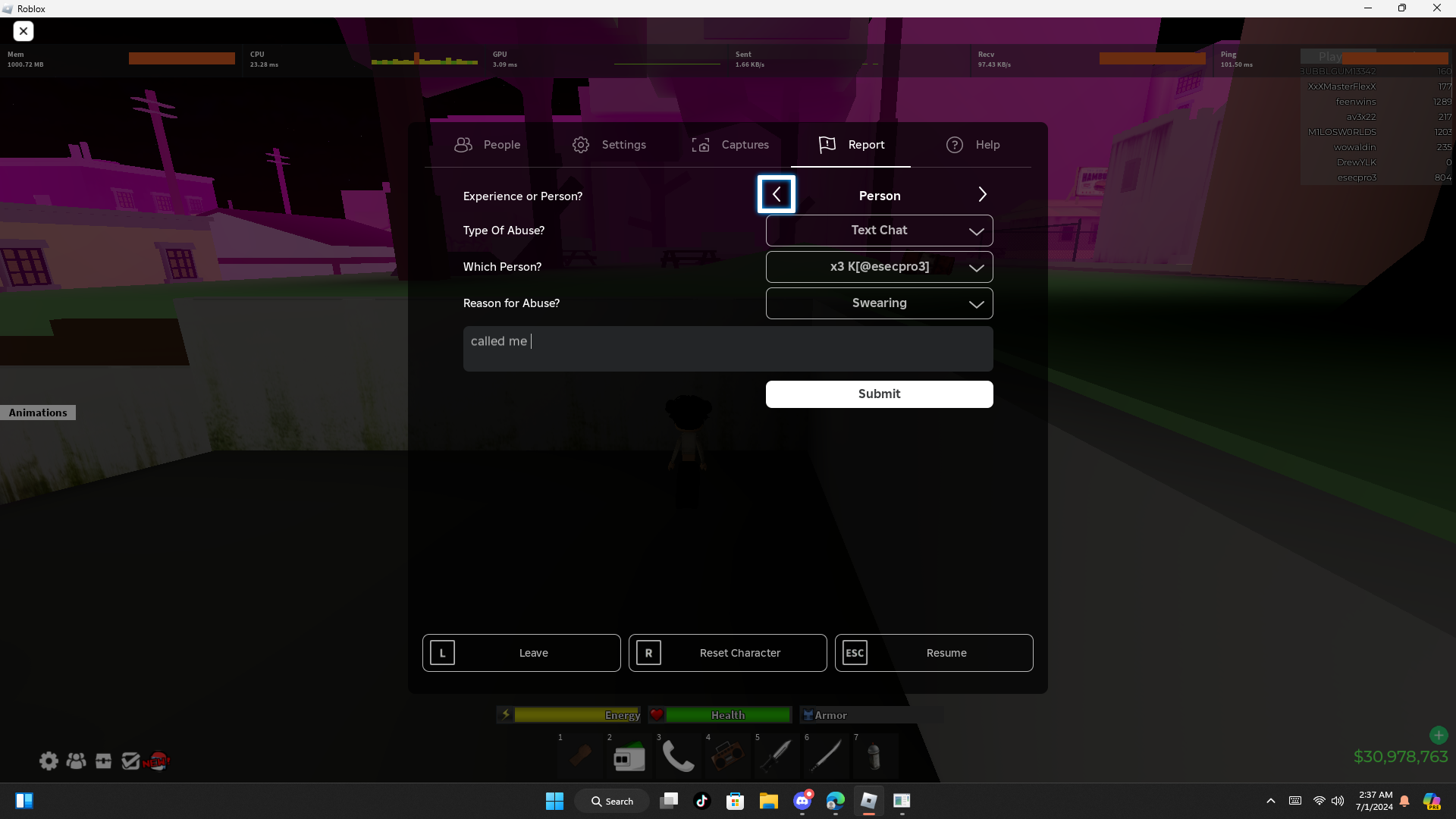
Task: Open TikTok from the taskbar
Action: 702,801
